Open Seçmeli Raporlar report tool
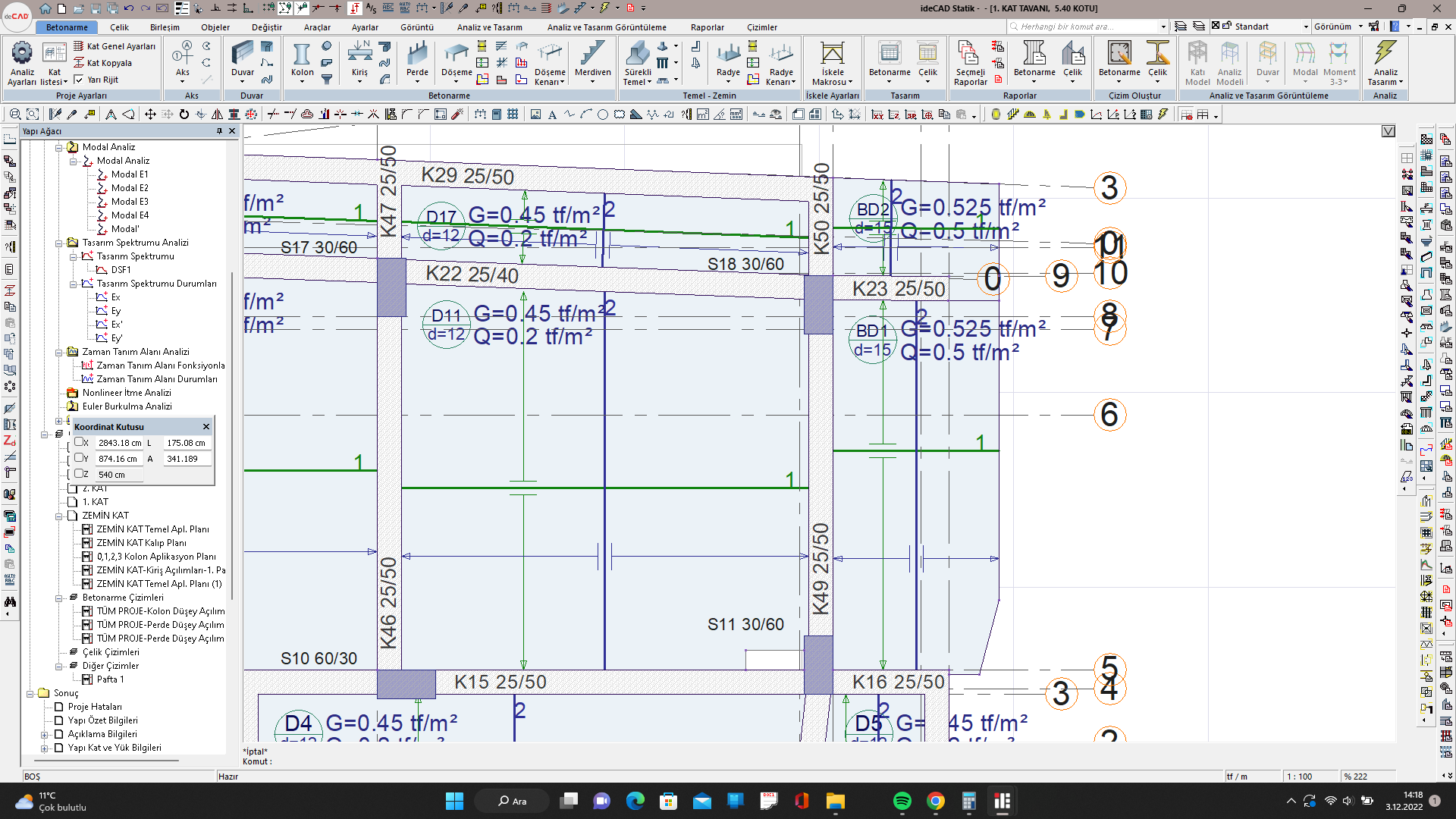1456x819 pixels. (971, 63)
